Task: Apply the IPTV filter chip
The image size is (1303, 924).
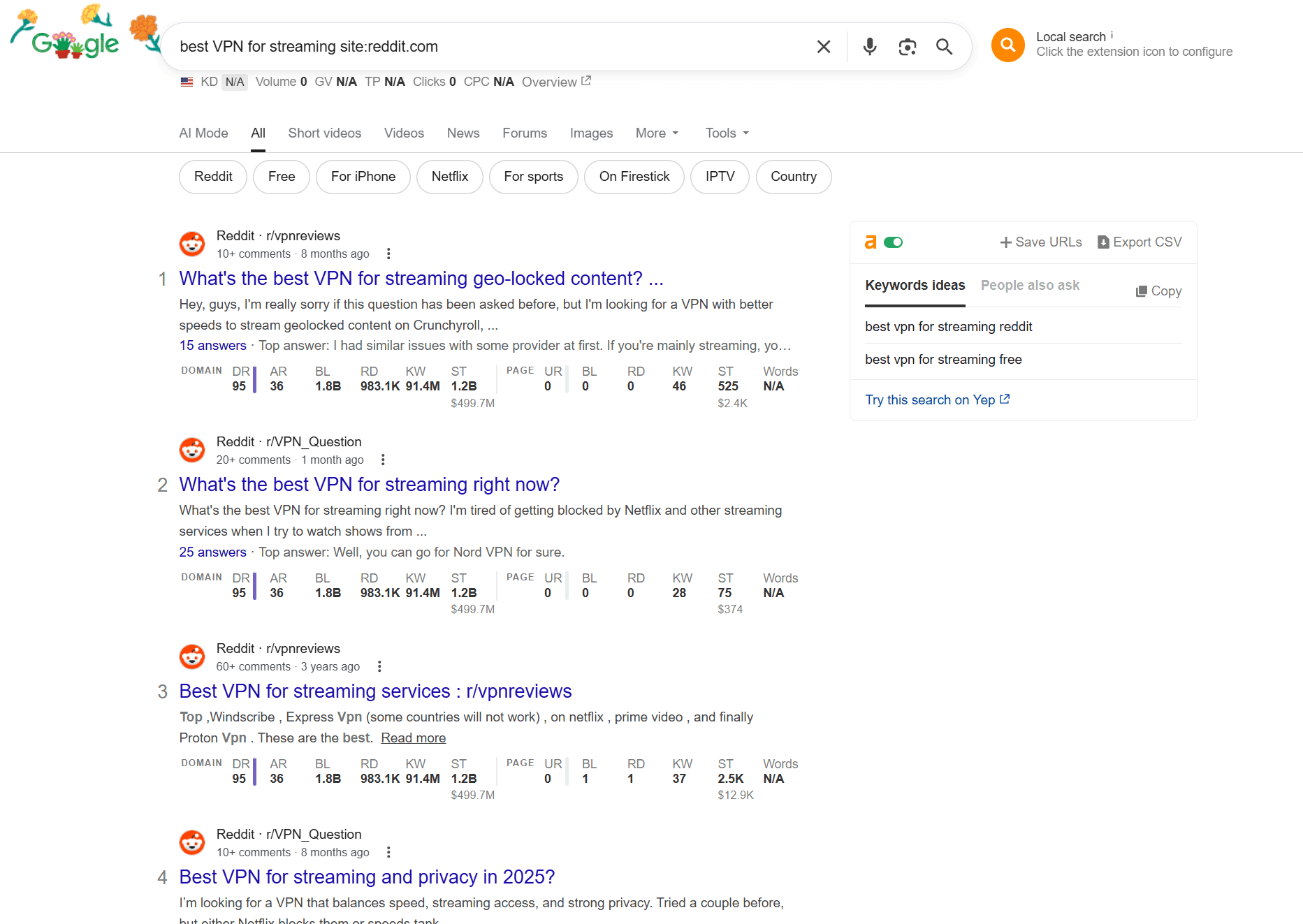Action: click(x=720, y=177)
